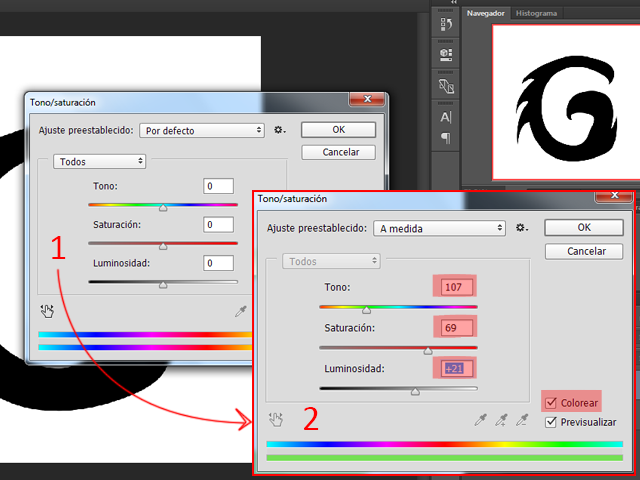This screenshot has height=480, width=640.
Task: Close the first Tono/saturación dialog
Action: tap(367, 99)
